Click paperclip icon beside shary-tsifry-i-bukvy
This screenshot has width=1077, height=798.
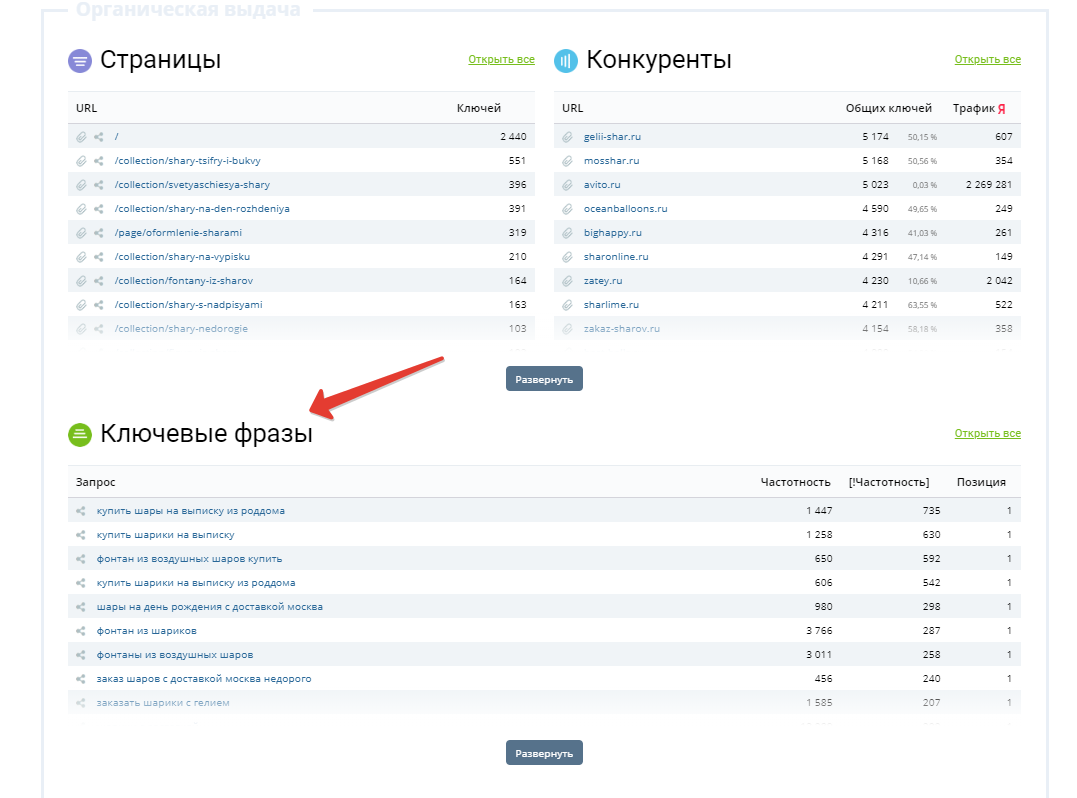[x=81, y=161]
